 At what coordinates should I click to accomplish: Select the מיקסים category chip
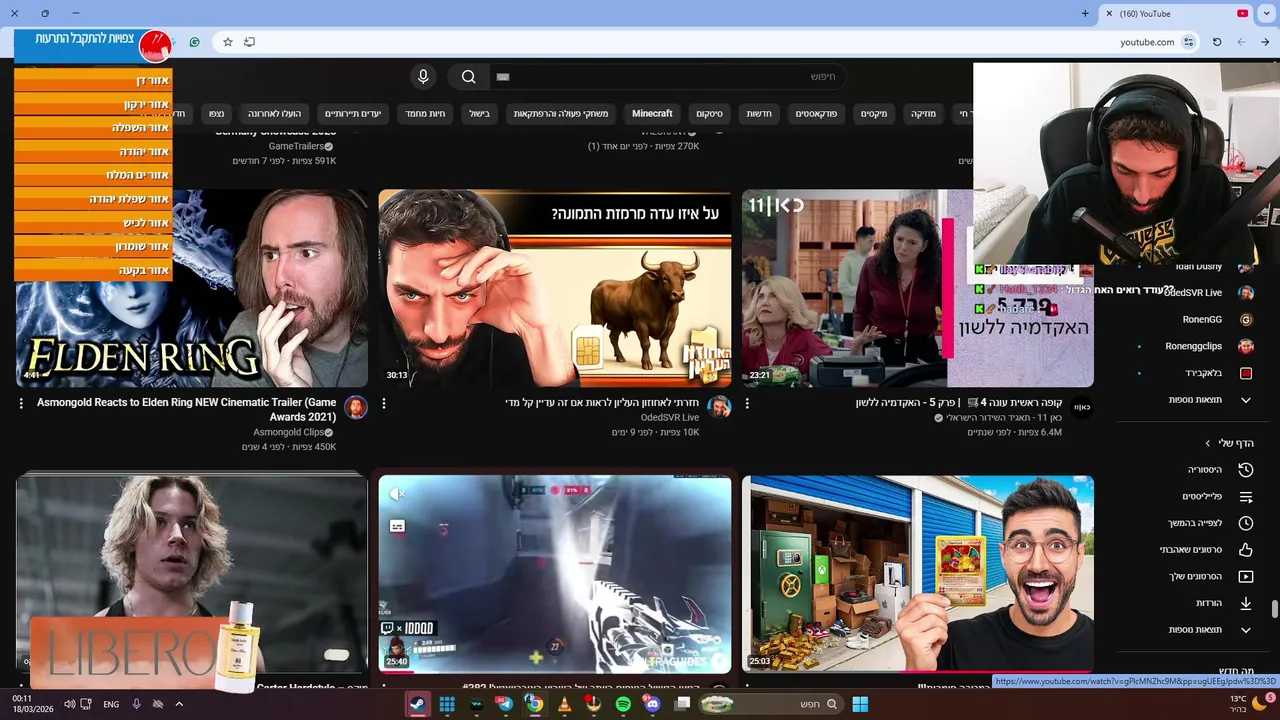[x=874, y=114]
